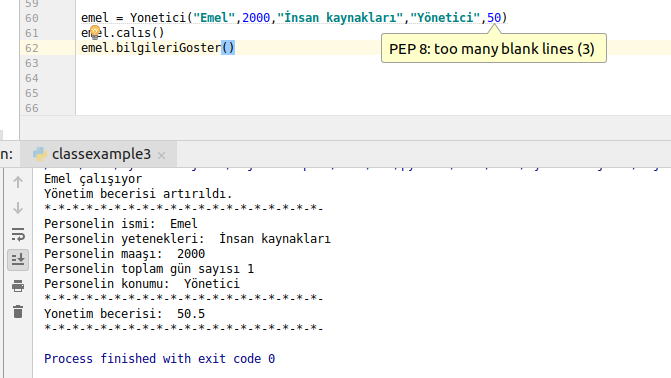Click "Yonetim becerisi: 50.5" output line
This screenshot has height=378, width=671.
125,314
